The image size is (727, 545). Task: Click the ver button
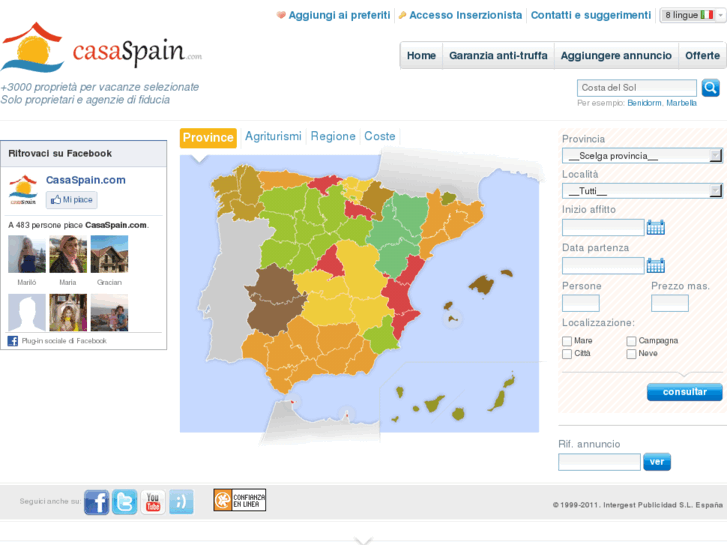[657, 462]
